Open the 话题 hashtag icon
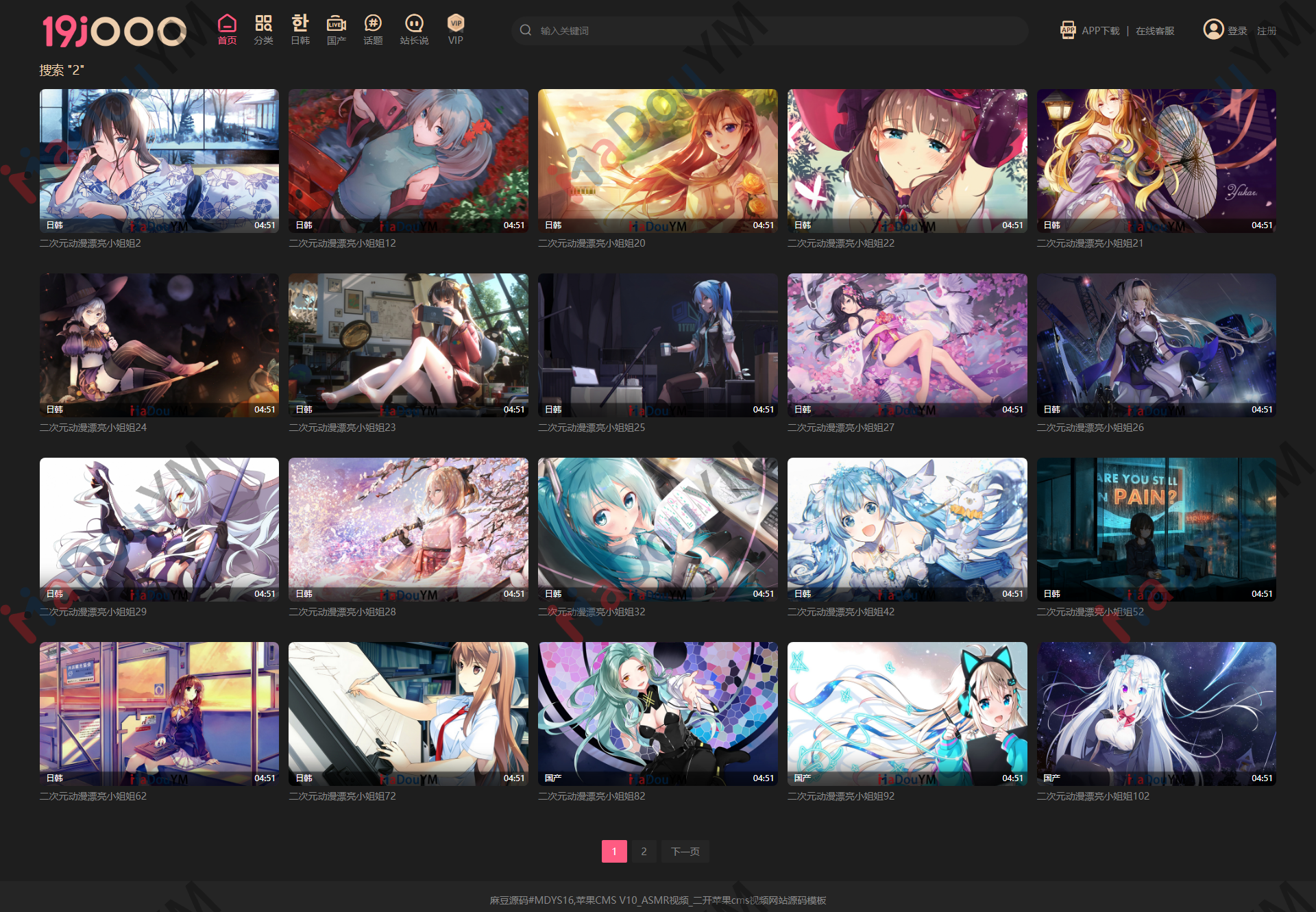 pyautogui.click(x=373, y=23)
